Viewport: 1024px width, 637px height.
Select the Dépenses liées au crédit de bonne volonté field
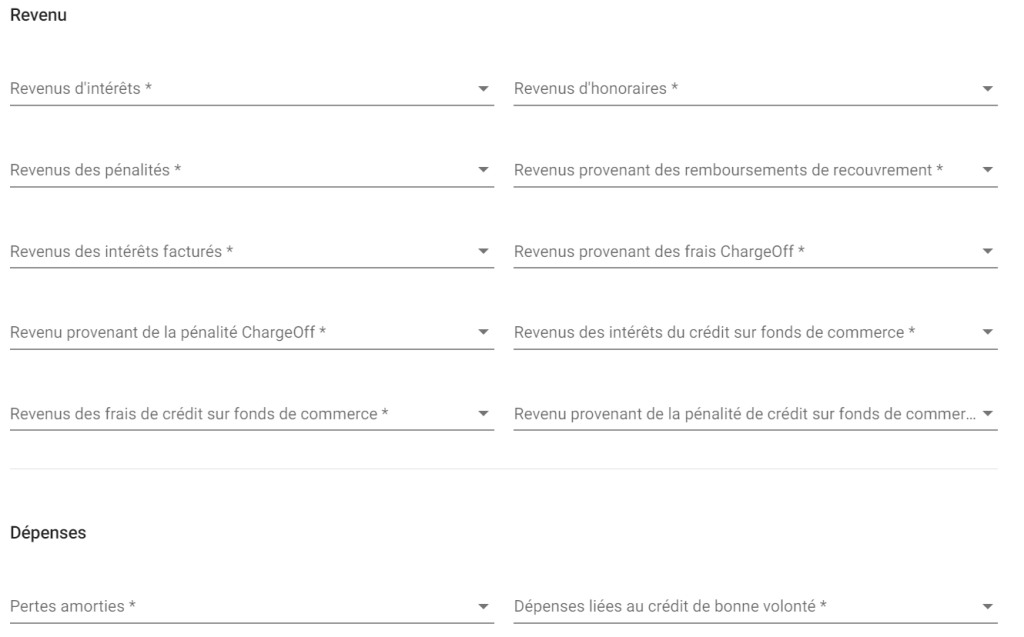click(756, 606)
